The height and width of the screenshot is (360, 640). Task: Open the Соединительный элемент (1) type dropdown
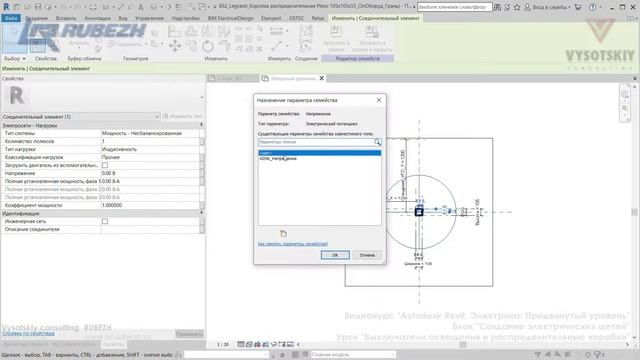coord(81,117)
